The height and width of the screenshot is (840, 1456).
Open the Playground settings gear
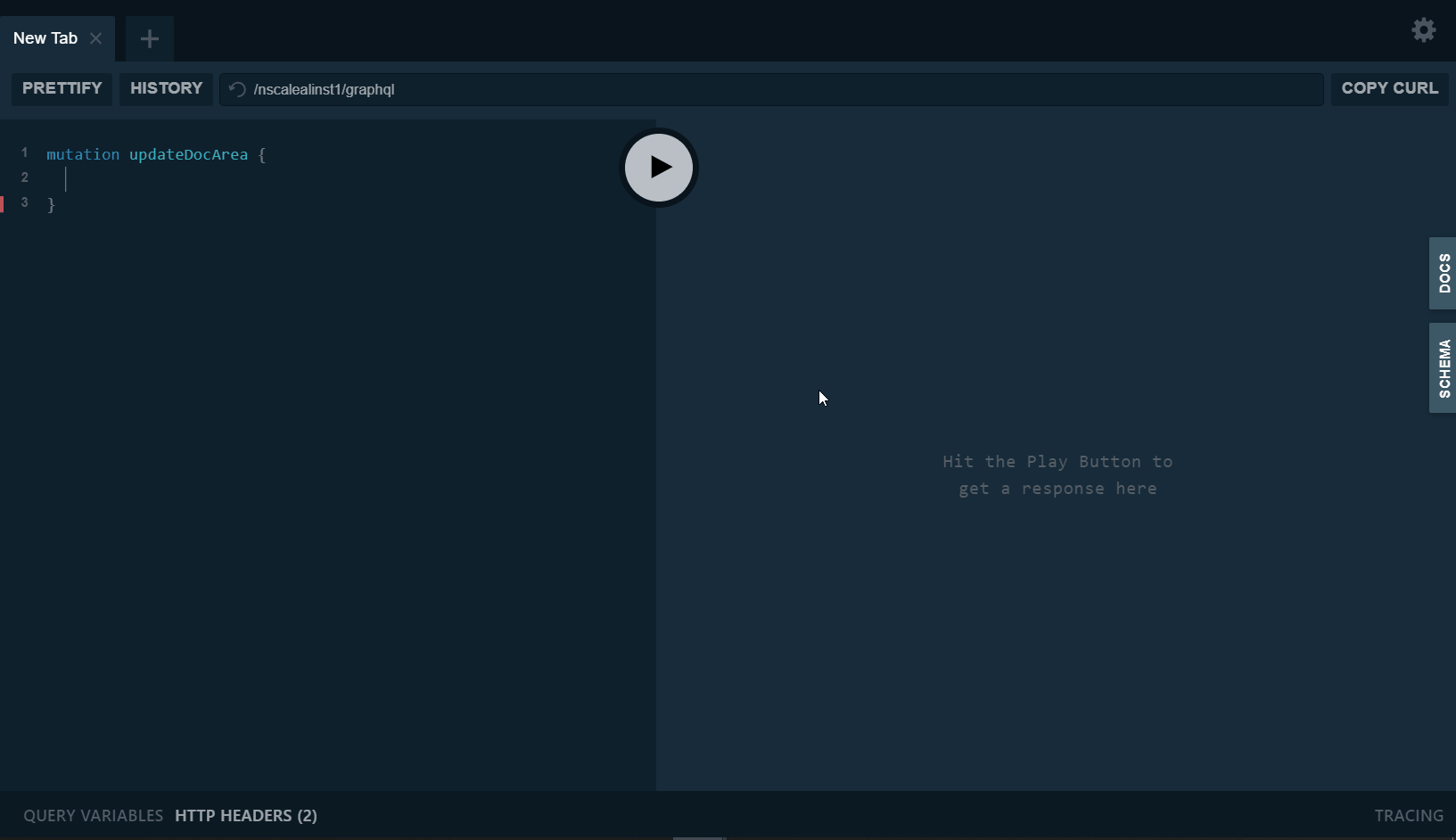1423,29
